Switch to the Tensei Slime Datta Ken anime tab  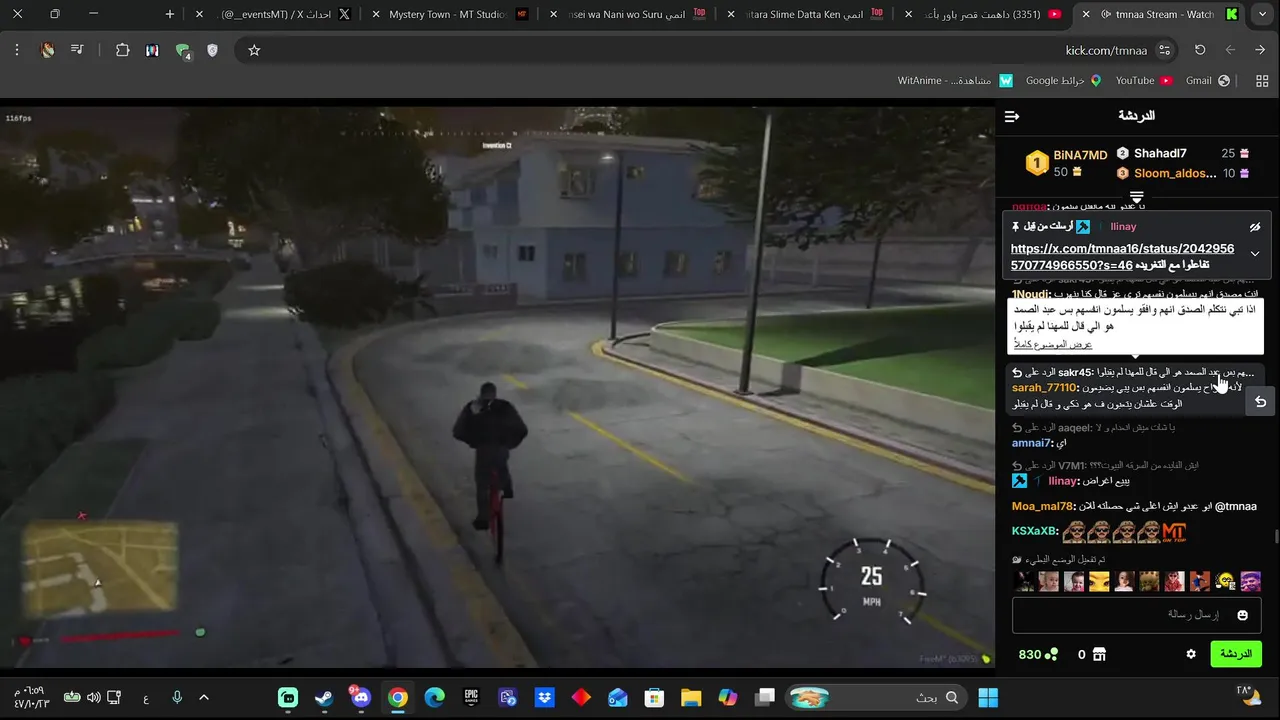pos(806,14)
